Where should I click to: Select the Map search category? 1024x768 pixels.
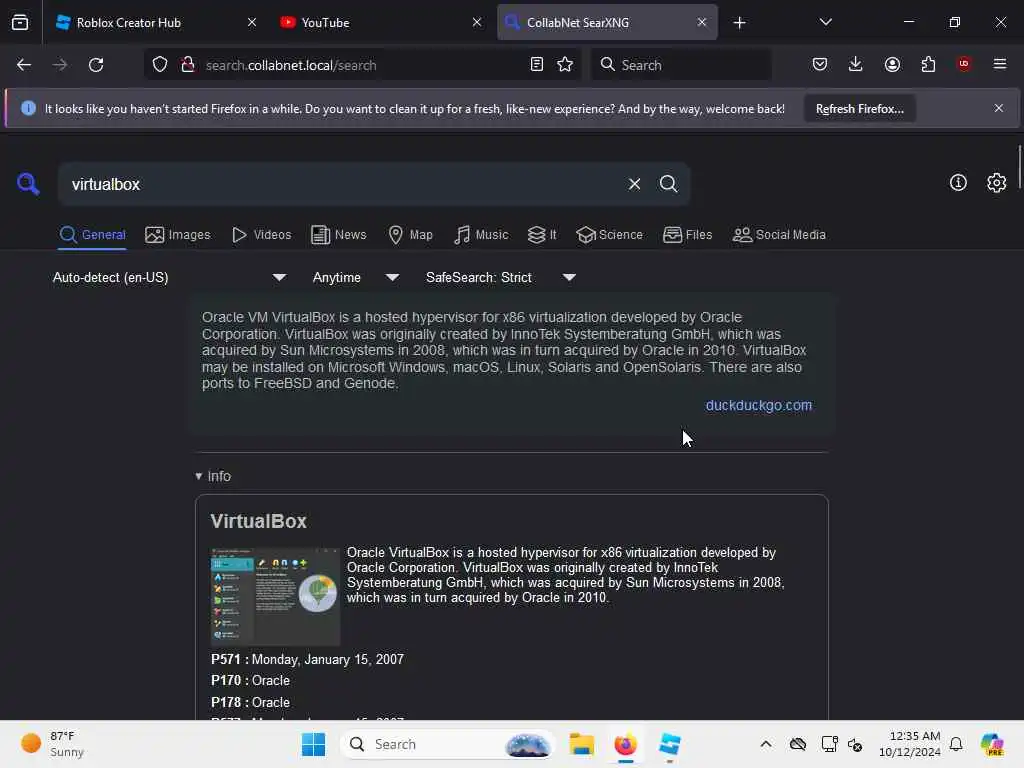tap(410, 234)
